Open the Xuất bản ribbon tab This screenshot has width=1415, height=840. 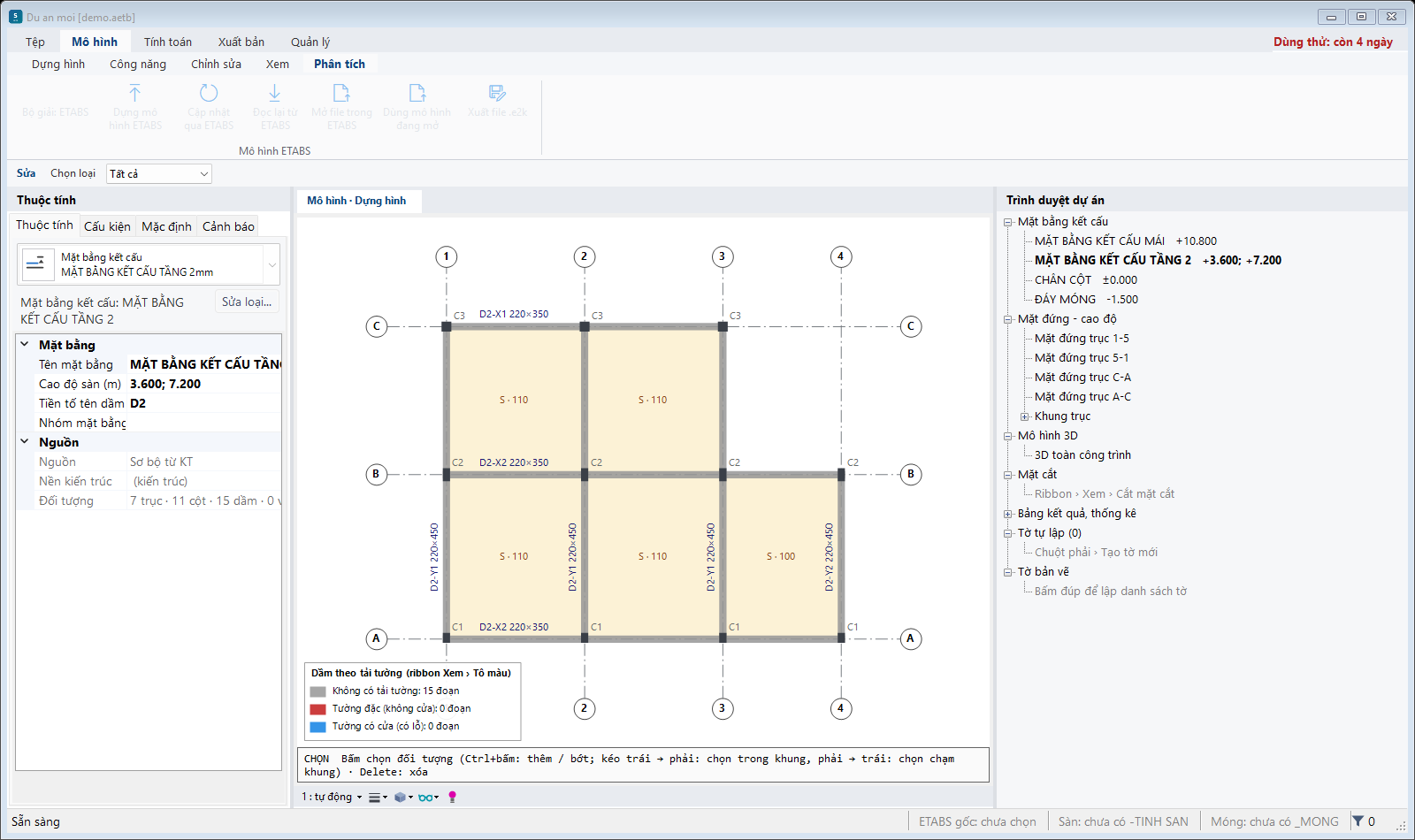click(241, 42)
